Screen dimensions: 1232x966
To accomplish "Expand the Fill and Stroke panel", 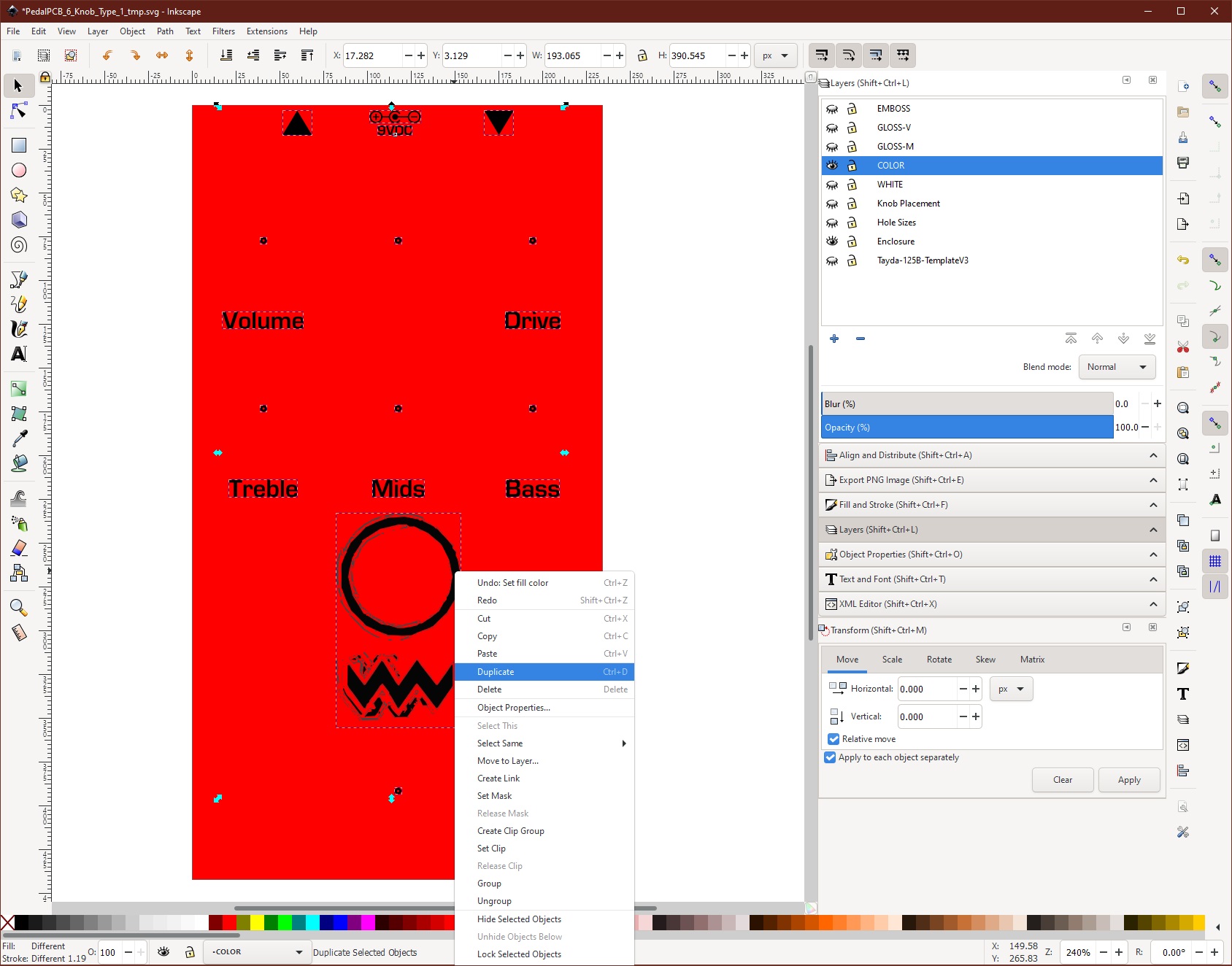I will coord(992,505).
